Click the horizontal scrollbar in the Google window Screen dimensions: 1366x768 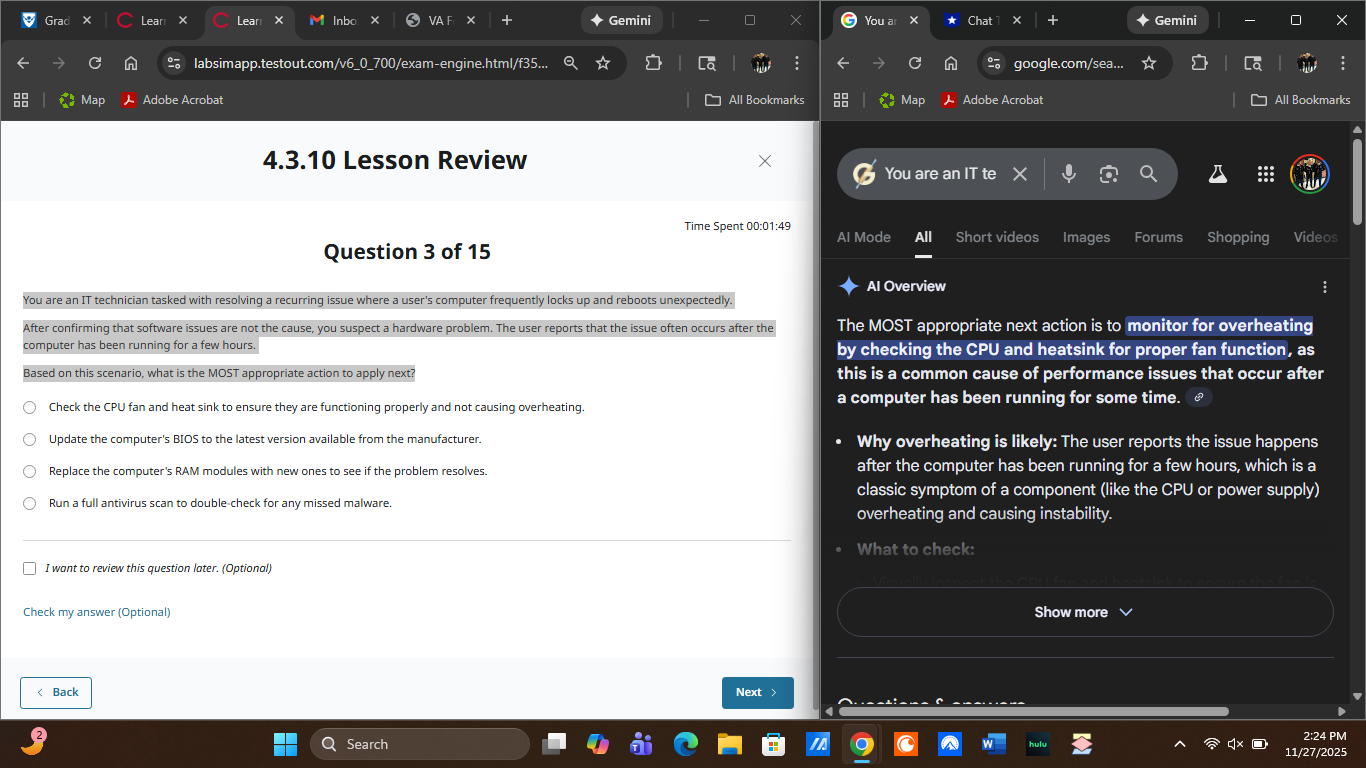1034,712
